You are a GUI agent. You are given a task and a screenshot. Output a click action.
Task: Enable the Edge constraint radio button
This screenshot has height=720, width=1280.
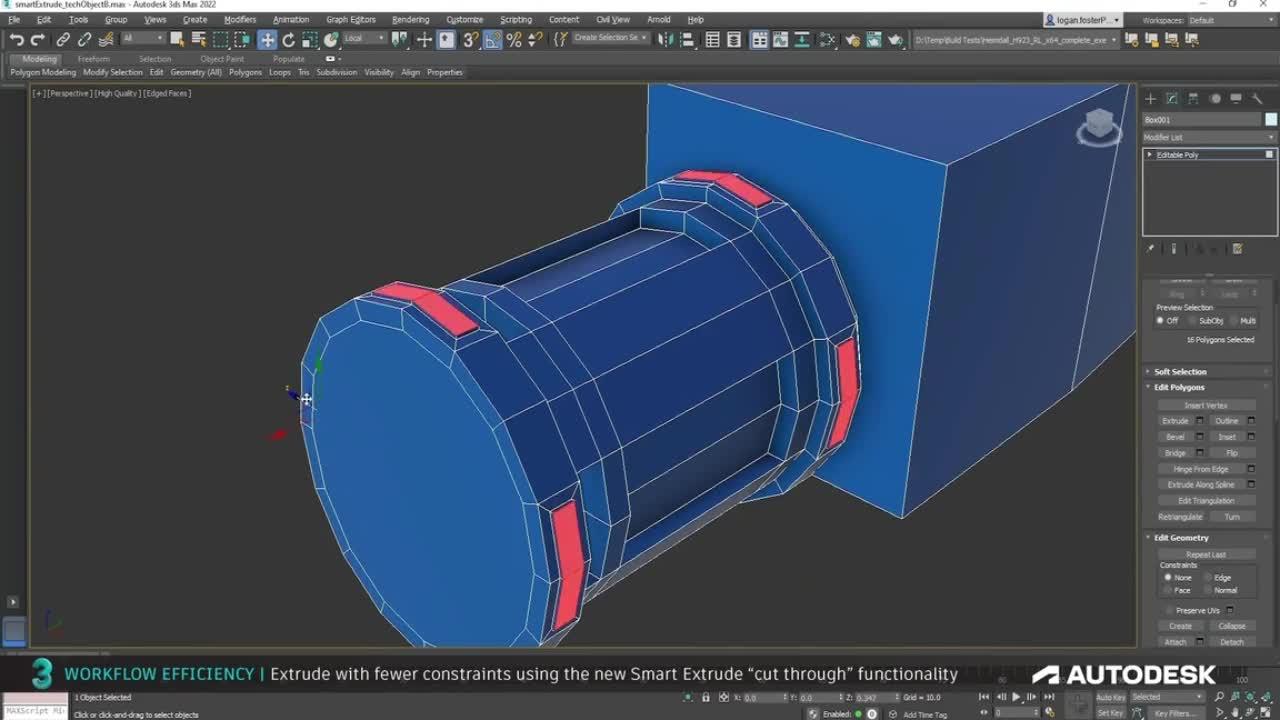click(x=1211, y=577)
